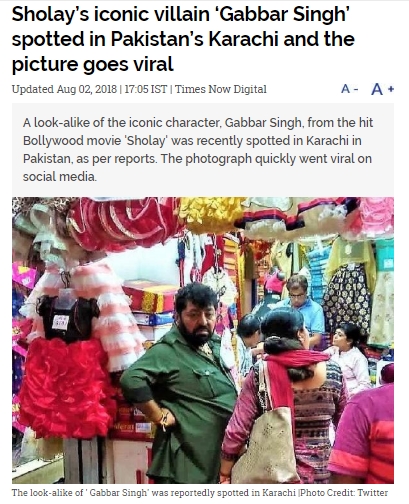
Task: Click the 17:05 IST timestamp
Action: pyautogui.click(x=146, y=89)
